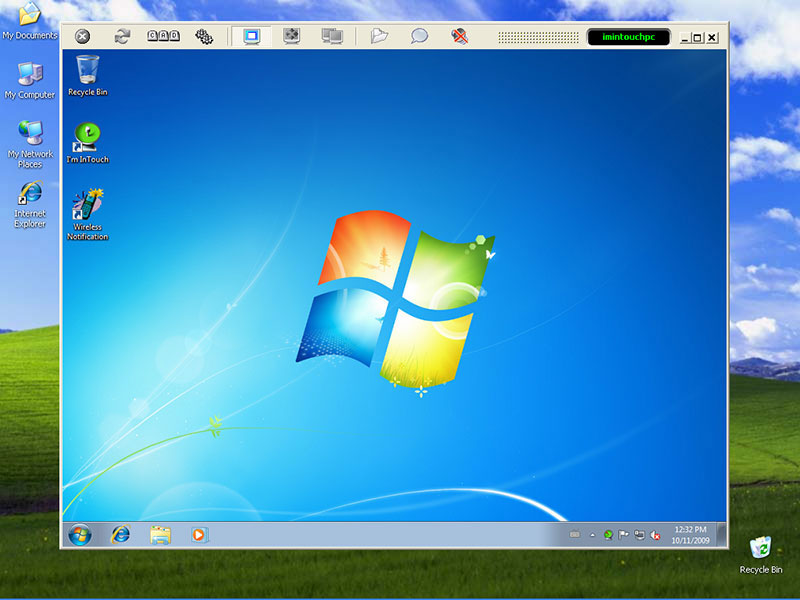This screenshot has width=800, height=600.
Task: Select Recycle Bin on the remote Windows 7 desktop
Action: coord(88,76)
